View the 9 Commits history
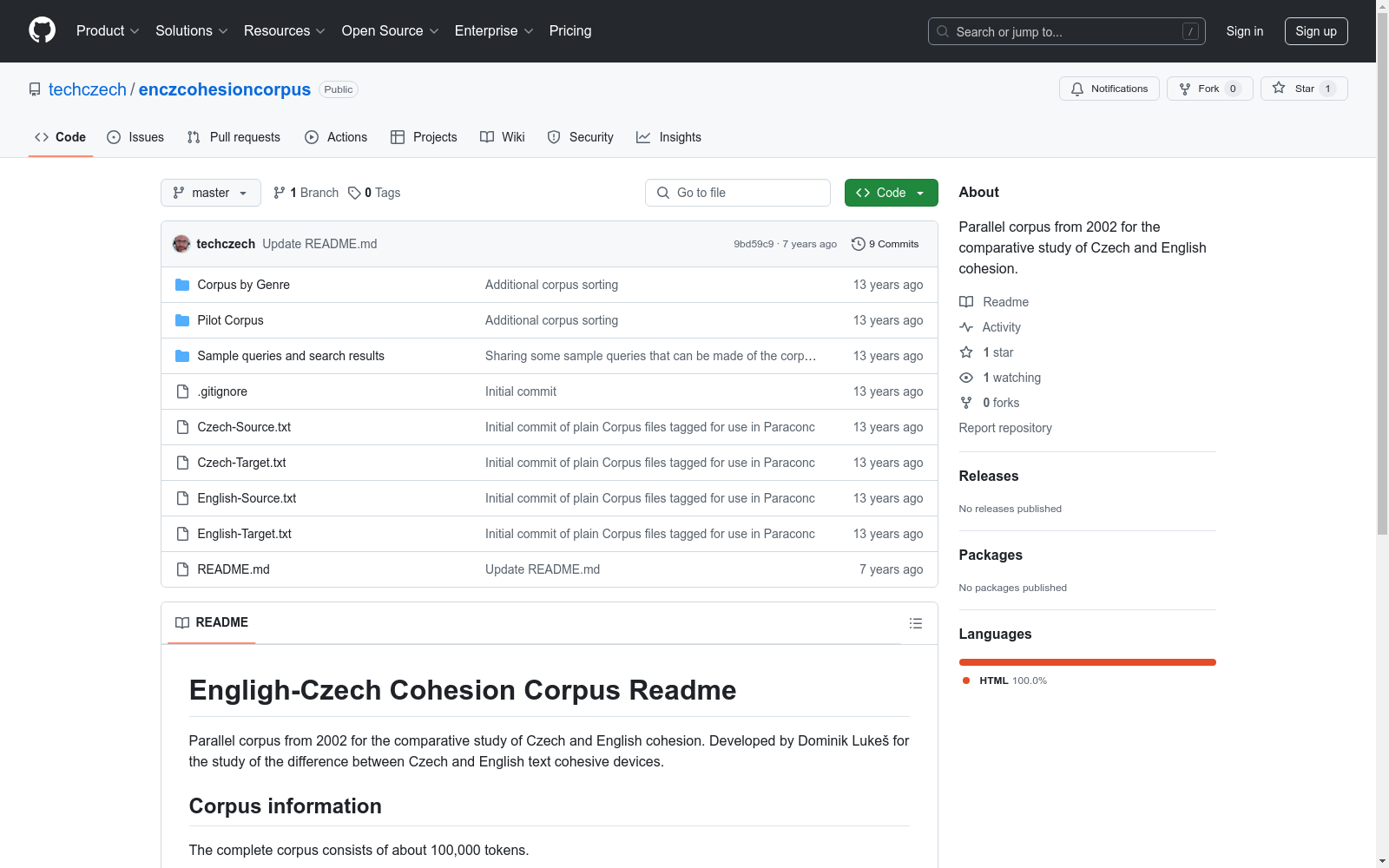The image size is (1389, 868). tap(885, 244)
